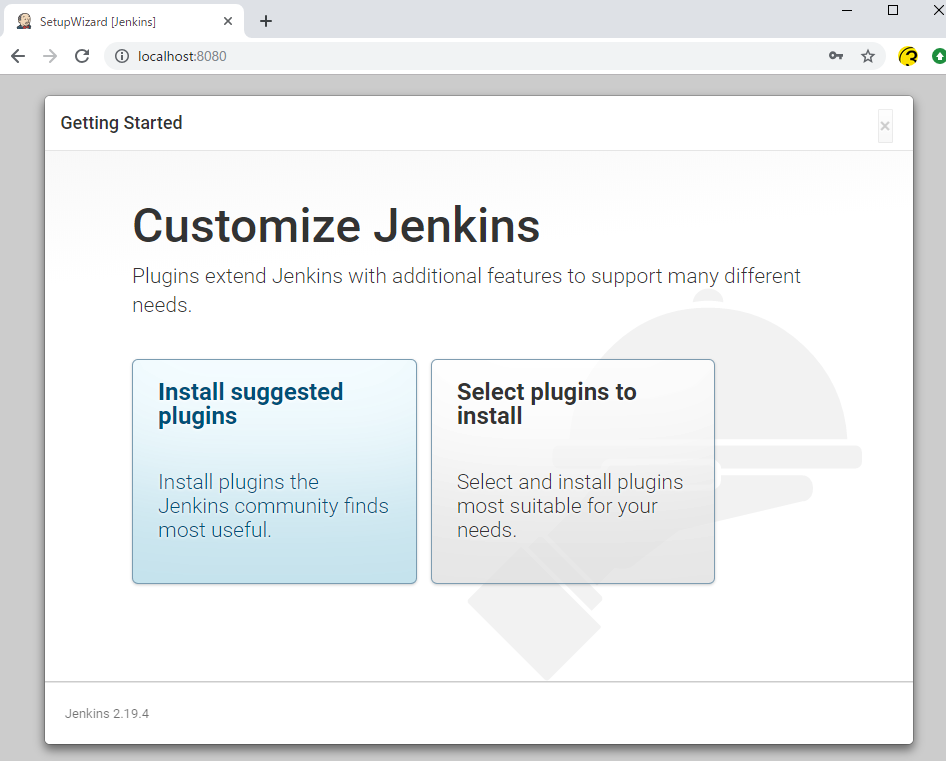The height and width of the screenshot is (761, 946).
Task: Focus the localhost:8080 address bar
Action: (x=450, y=56)
